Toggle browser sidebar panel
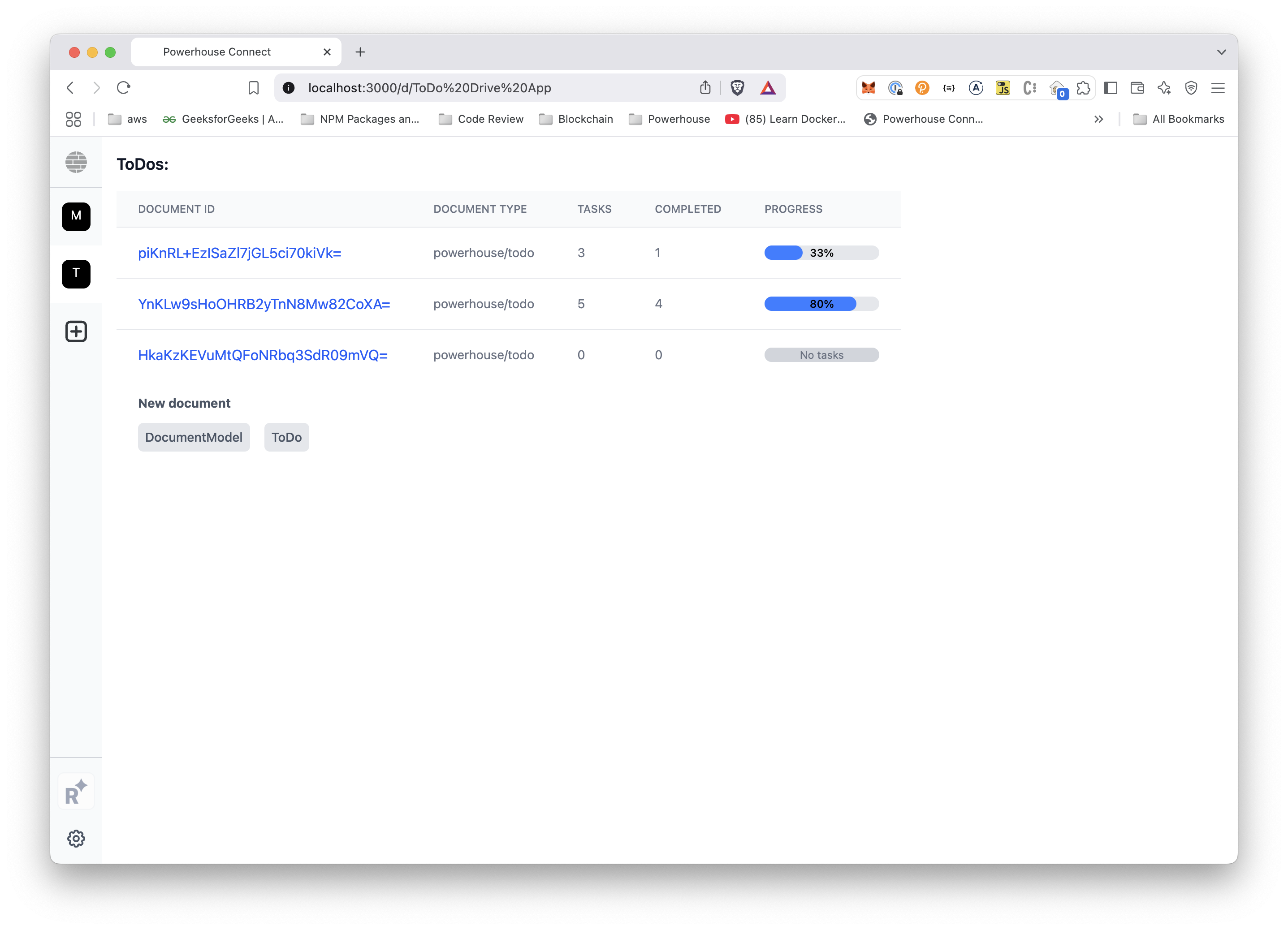1288x930 pixels. click(x=1110, y=88)
